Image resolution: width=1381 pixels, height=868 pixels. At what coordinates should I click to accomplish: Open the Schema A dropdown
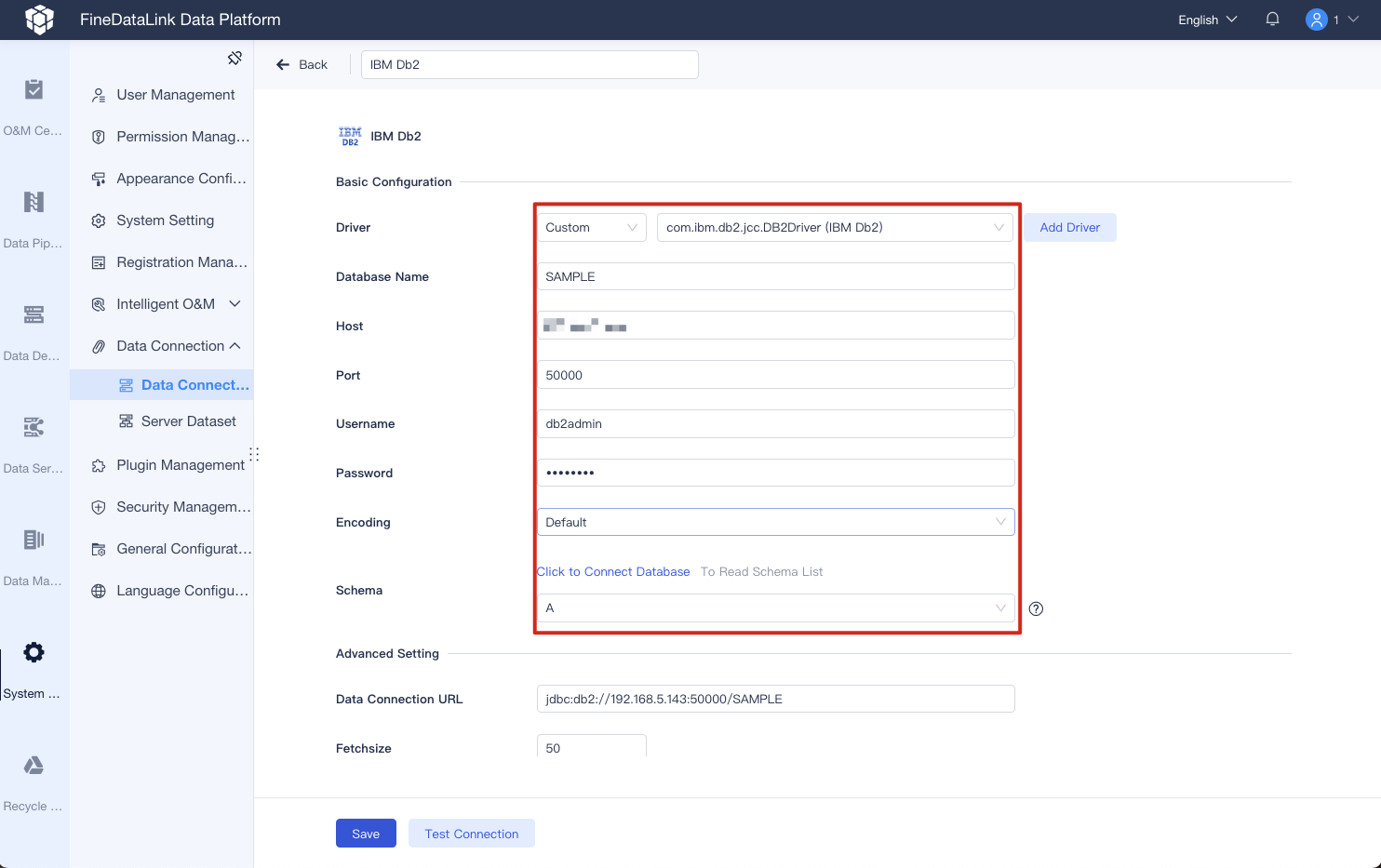[775, 608]
